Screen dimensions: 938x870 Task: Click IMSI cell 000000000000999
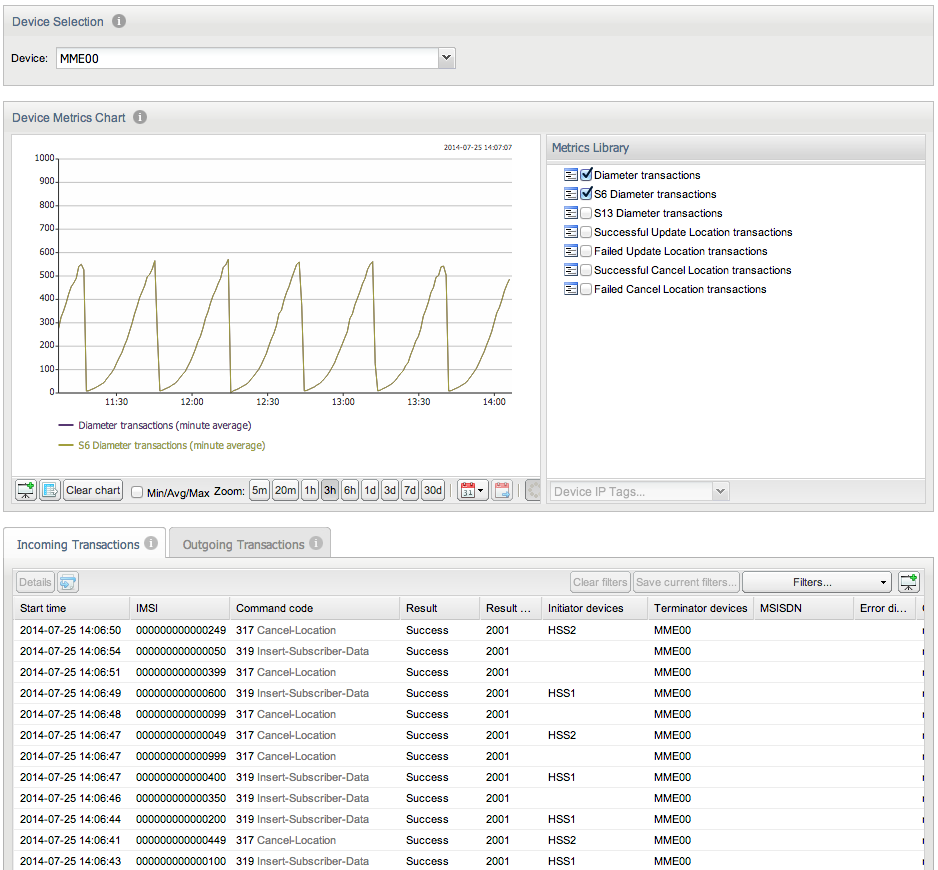181,756
